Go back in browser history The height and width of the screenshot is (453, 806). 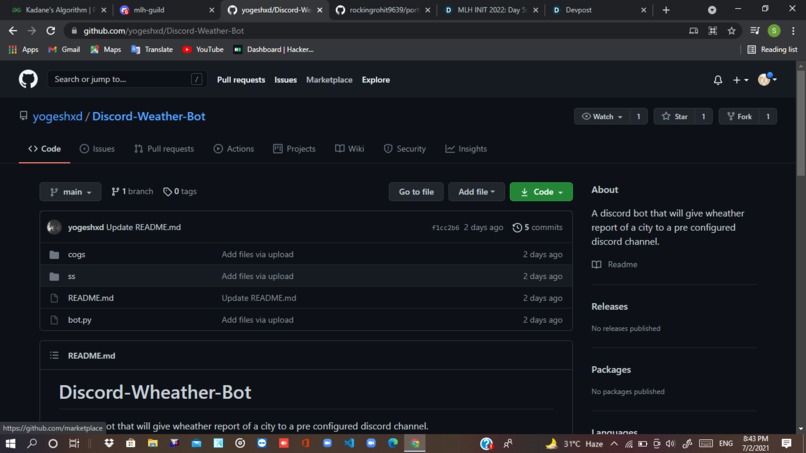[13, 31]
